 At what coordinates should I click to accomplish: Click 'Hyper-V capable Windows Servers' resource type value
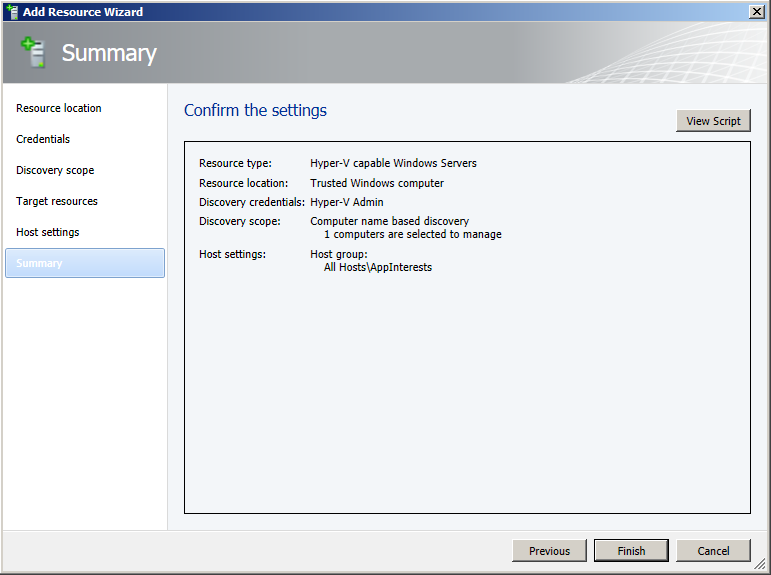tap(393, 163)
